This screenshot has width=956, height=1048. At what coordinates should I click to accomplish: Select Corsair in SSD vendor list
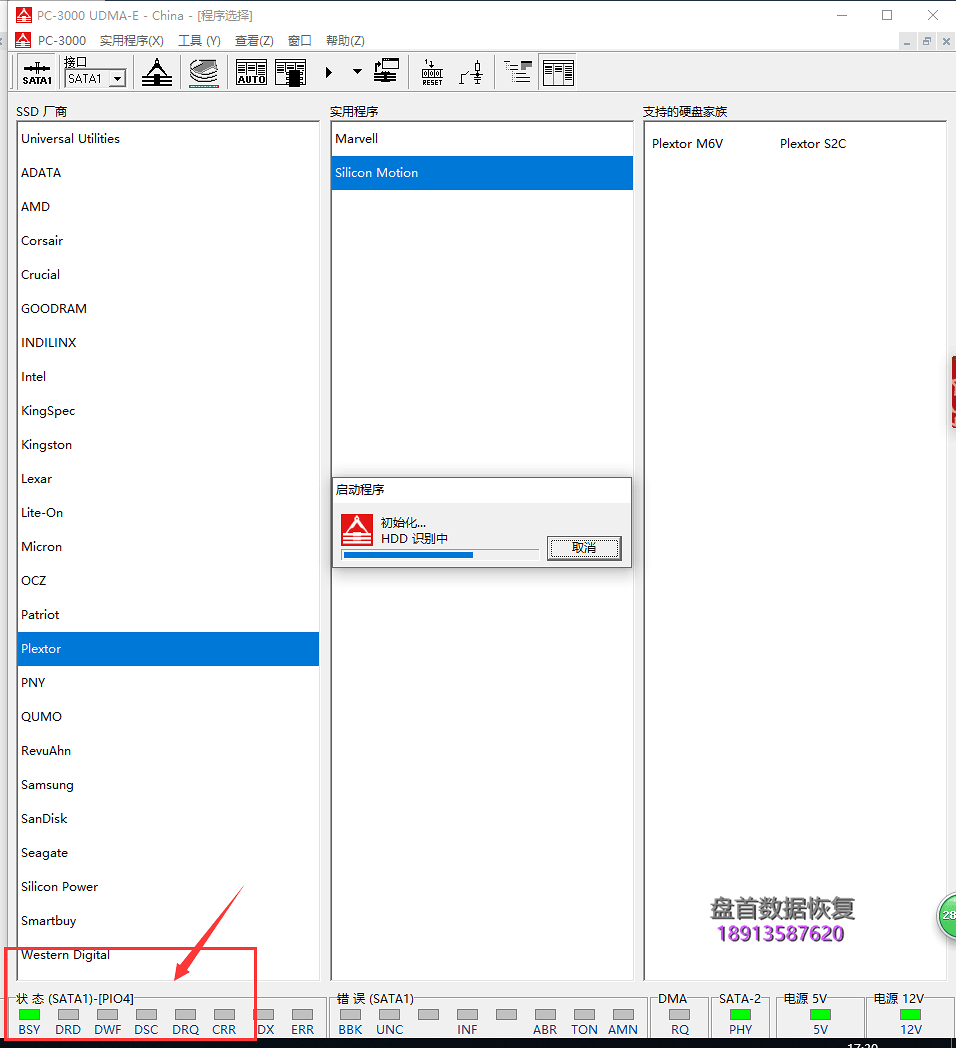[x=168, y=241]
